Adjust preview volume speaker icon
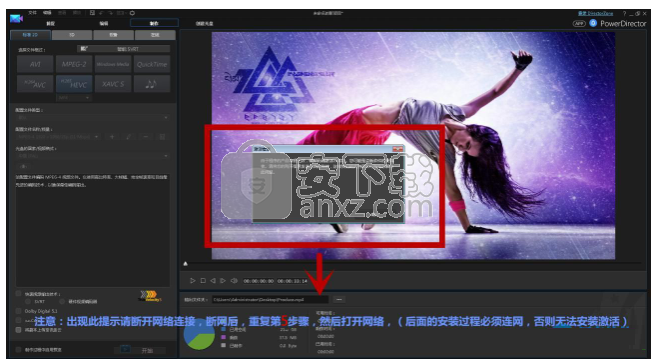Viewport: 658px width, 361px height. pyautogui.click(x=234, y=280)
